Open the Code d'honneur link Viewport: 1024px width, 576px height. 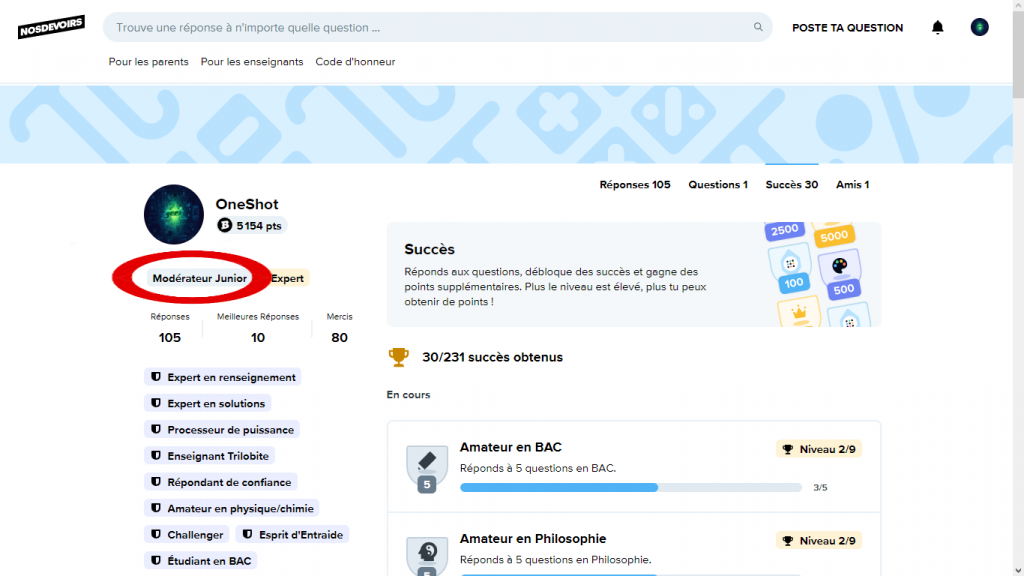tap(355, 61)
